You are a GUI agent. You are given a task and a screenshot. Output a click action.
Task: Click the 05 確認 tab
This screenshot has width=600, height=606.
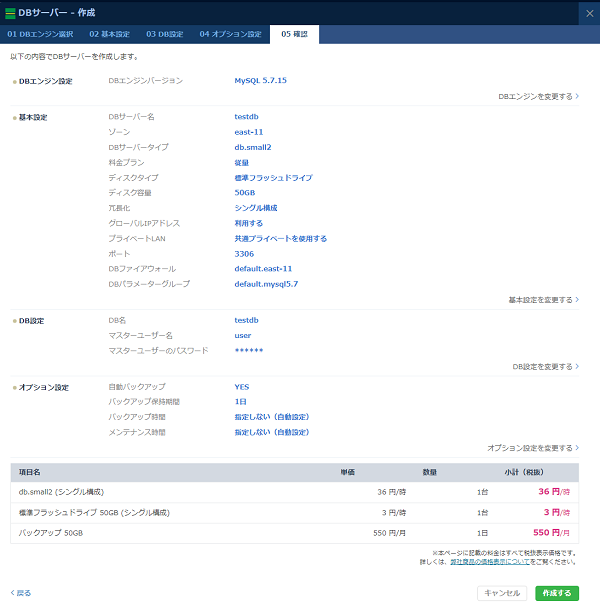pyautogui.click(x=294, y=35)
